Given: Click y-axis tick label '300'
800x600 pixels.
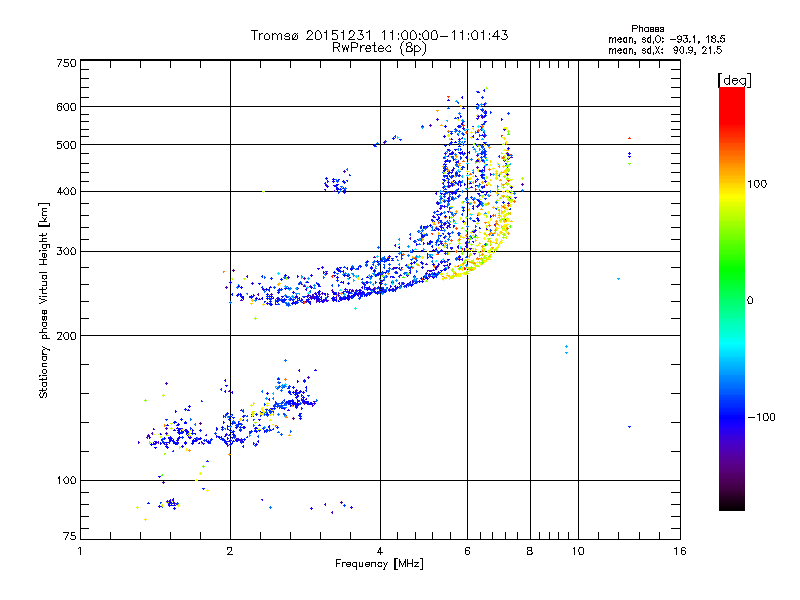Looking at the screenshot, I should pos(67,252).
